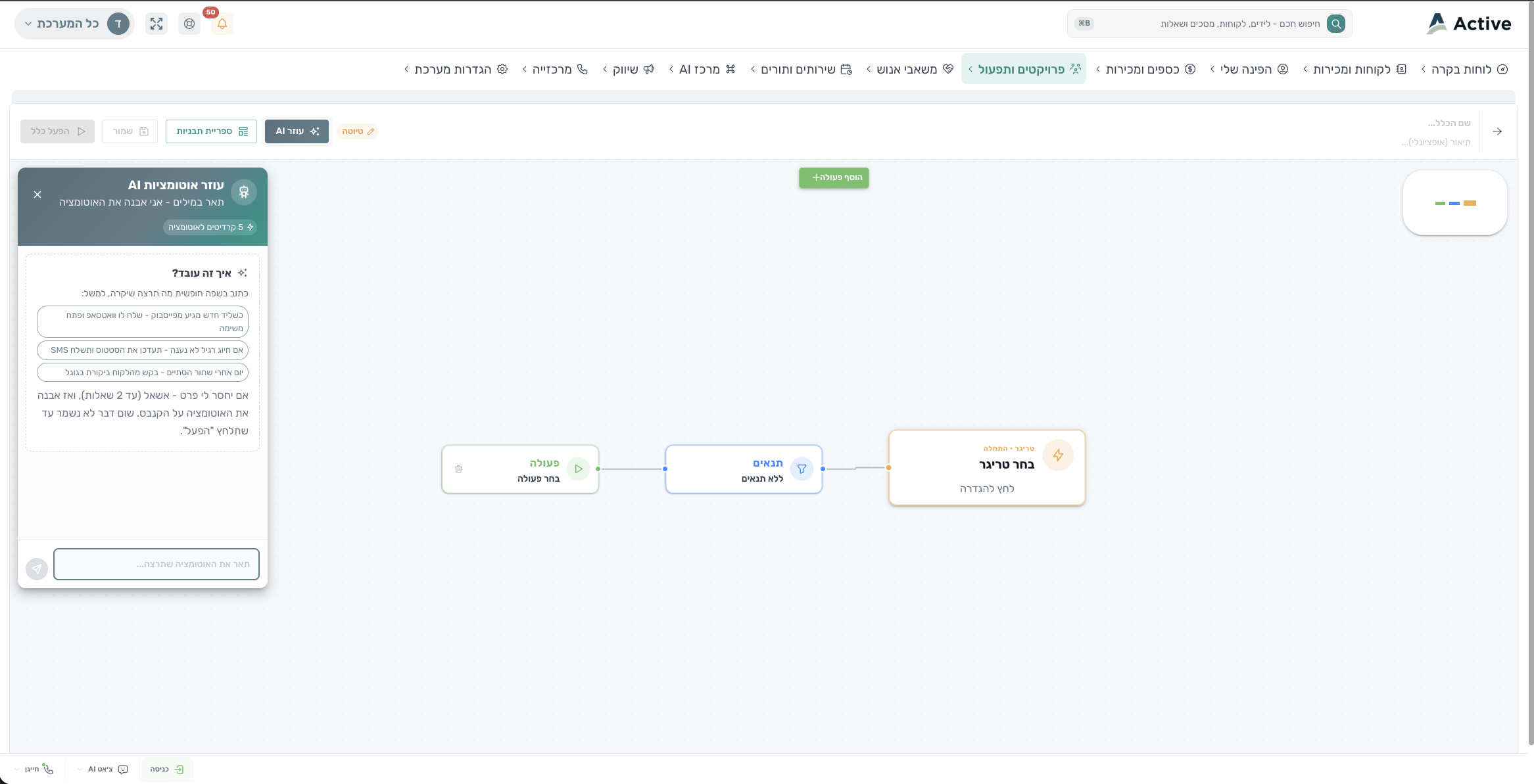Click the optional description field
The image size is (1534, 784).
1436,142
